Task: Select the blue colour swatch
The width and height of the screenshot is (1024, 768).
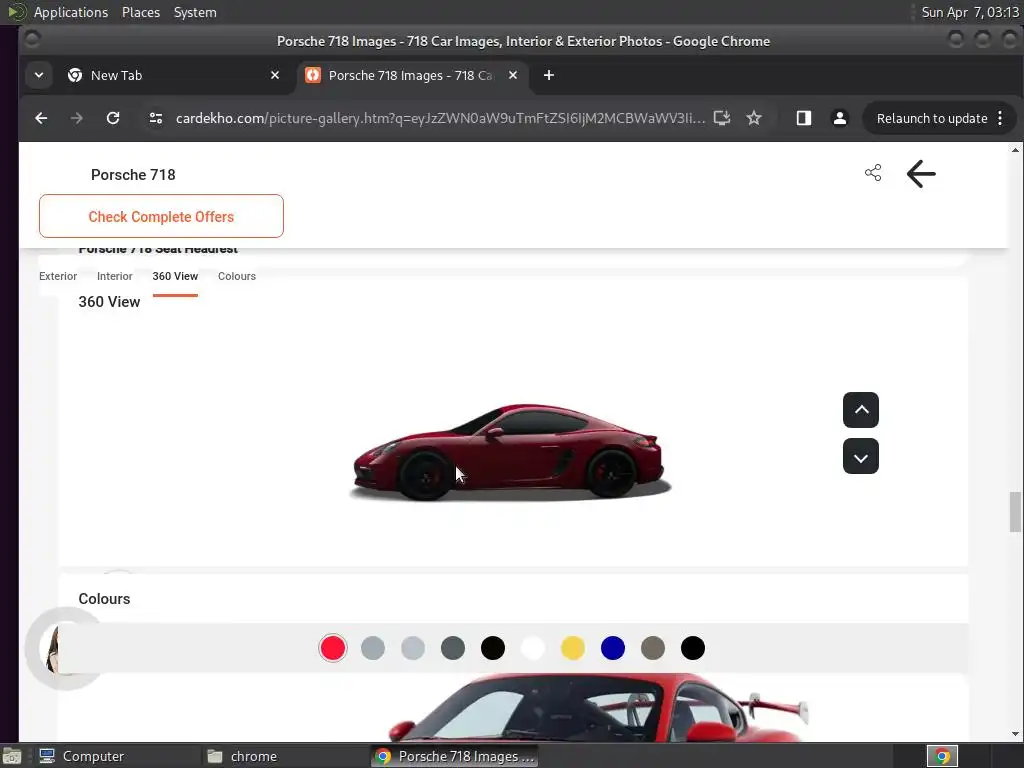Action: pyautogui.click(x=613, y=648)
